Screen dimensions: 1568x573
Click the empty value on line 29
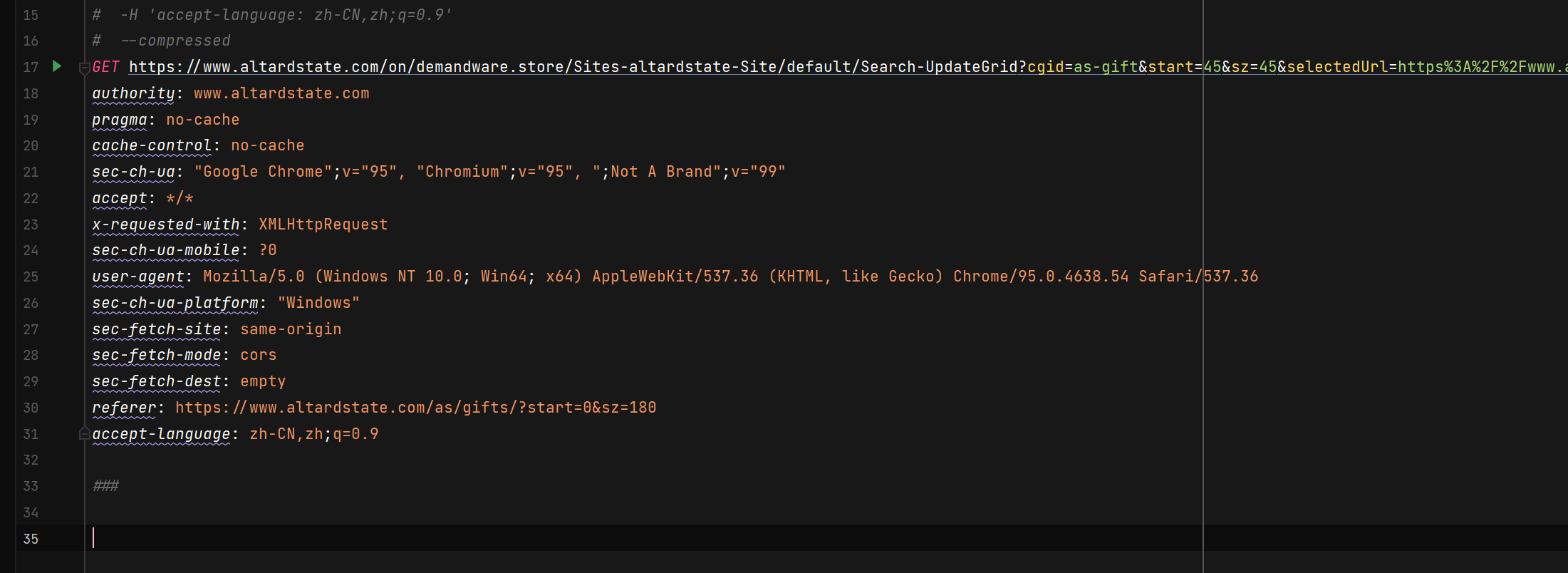263,381
